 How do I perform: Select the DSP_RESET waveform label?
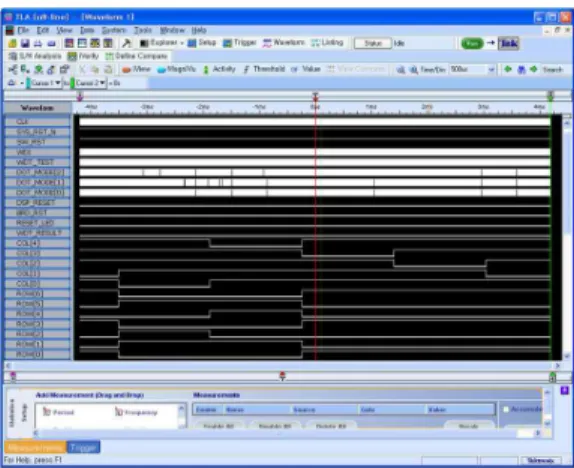tap(37, 203)
